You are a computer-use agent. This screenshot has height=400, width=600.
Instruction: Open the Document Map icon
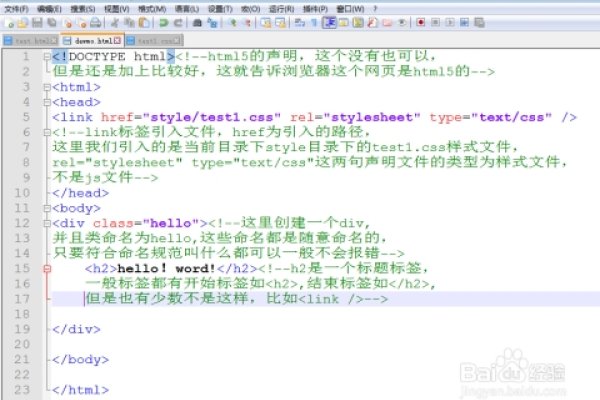[x=358, y=23]
